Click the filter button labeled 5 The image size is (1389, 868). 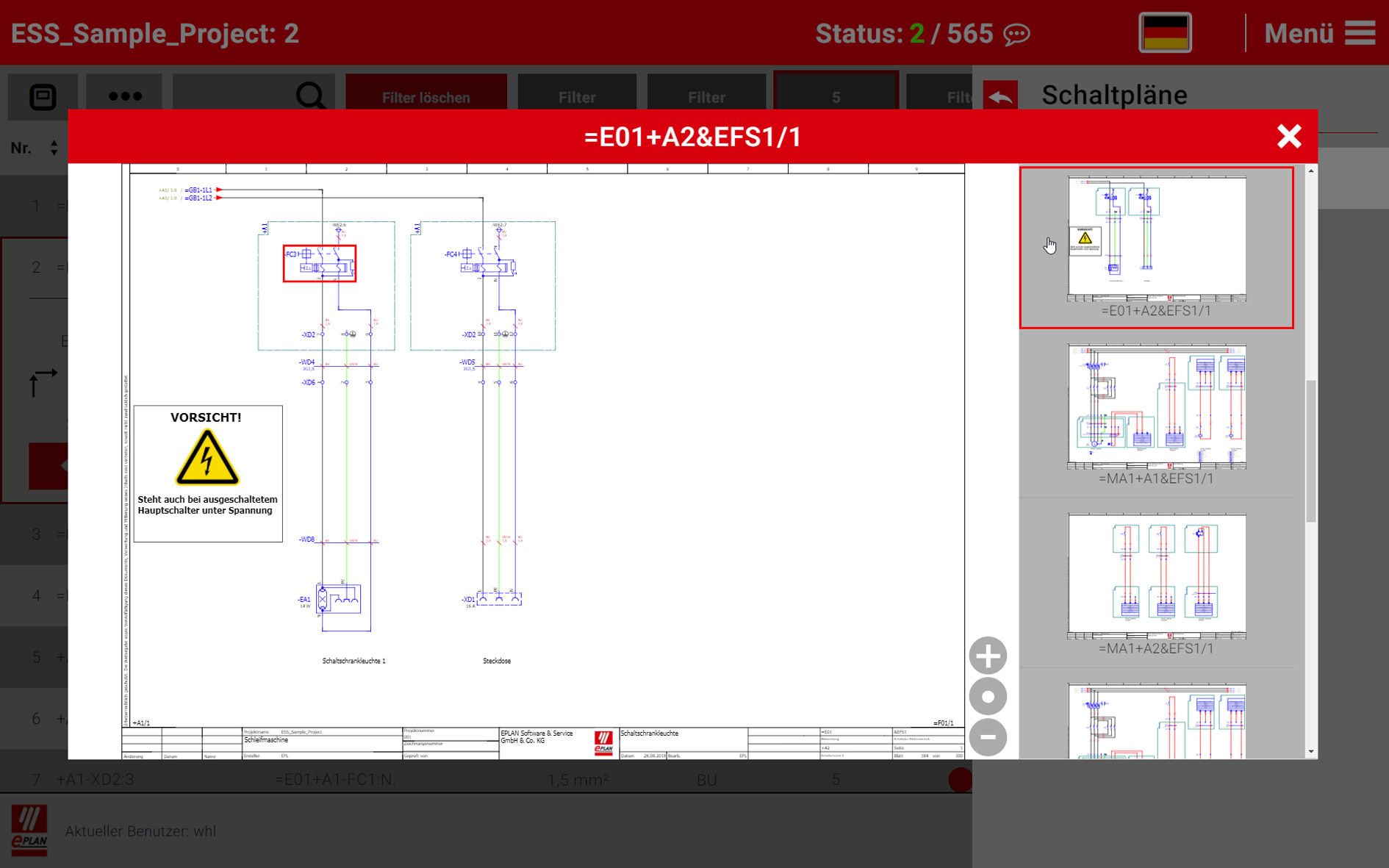(x=836, y=96)
